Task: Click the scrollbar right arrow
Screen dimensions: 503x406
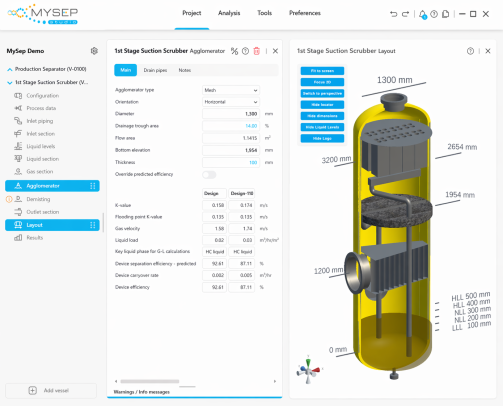Action: pyautogui.click(x=275, y=381)
